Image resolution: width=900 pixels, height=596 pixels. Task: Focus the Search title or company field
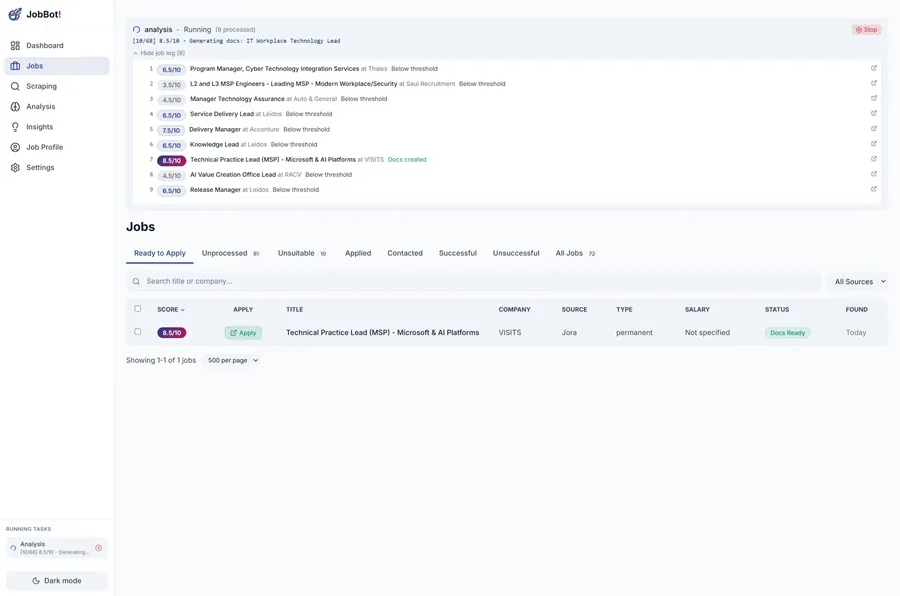pyautogui.click(x=474, y=281)
